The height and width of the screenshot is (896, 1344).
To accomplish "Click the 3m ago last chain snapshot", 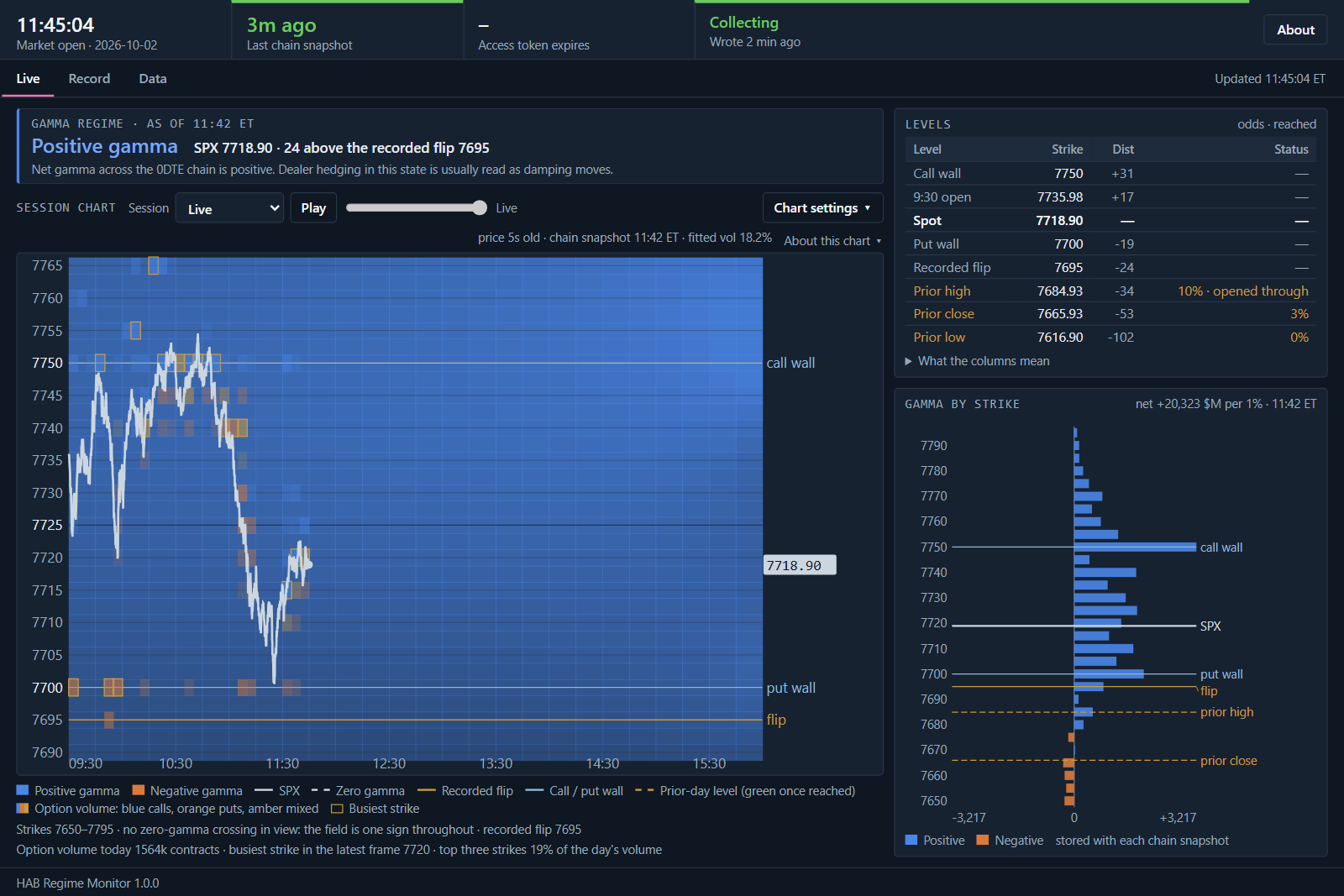I will pyautogui.click(x=281, y=25).
